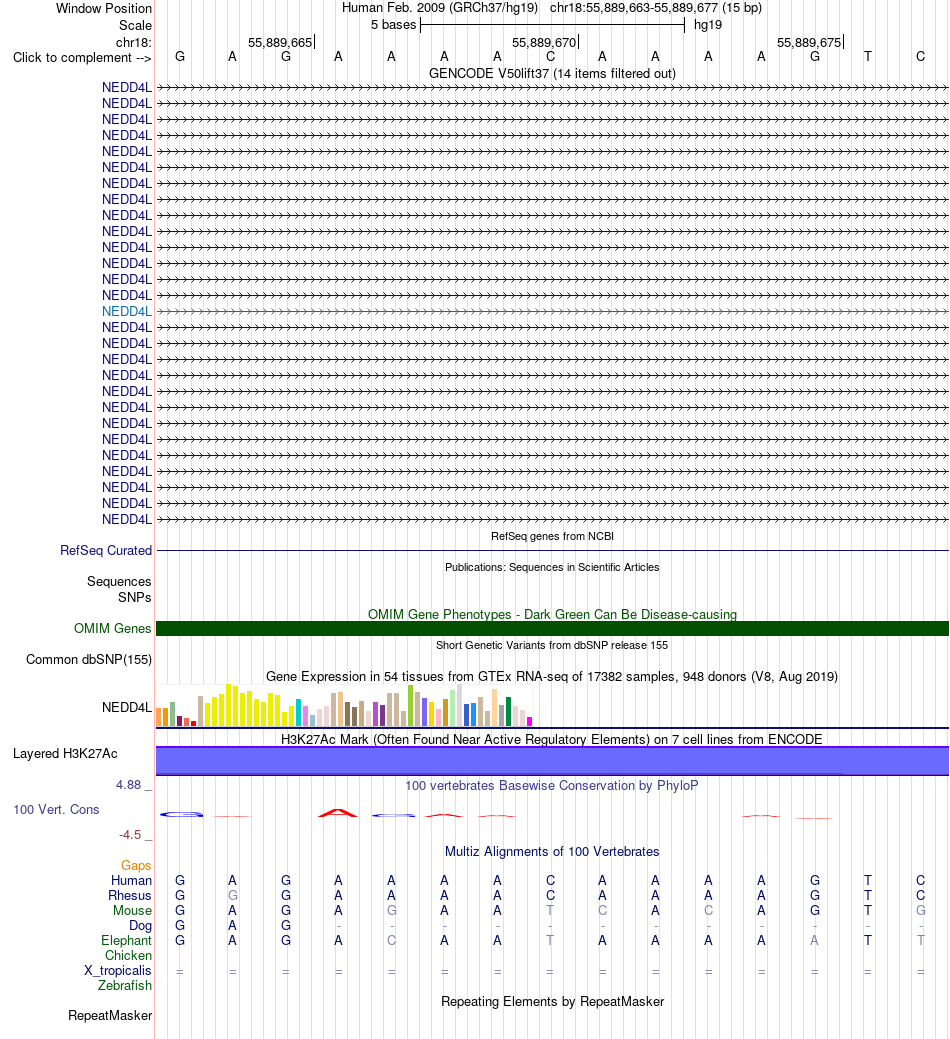Click the OMIM Genes track label

coord(113,628)
